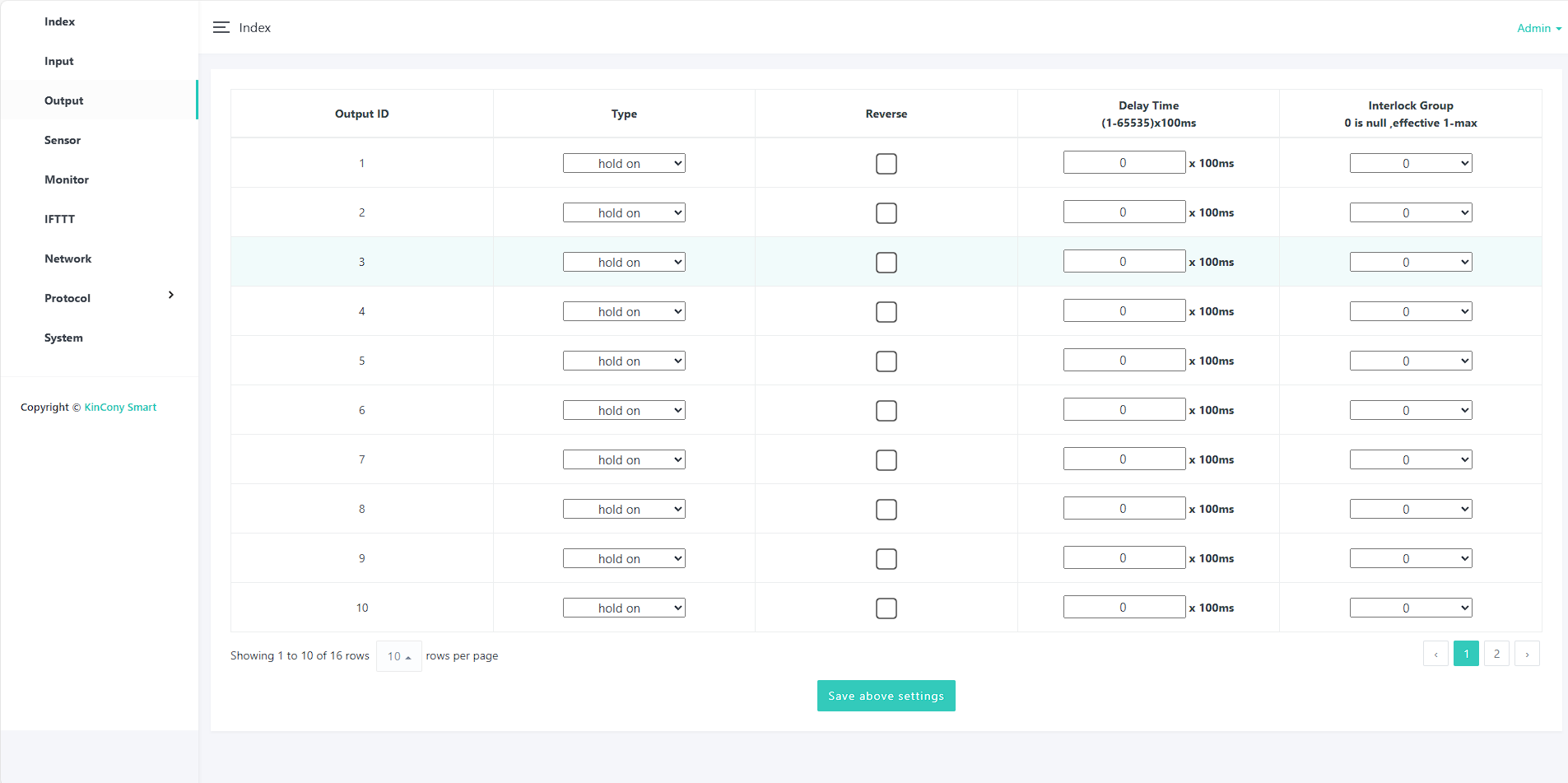Go to previous page arrow
This screenshot has width=1568, height=783.
pos(1435,654)
